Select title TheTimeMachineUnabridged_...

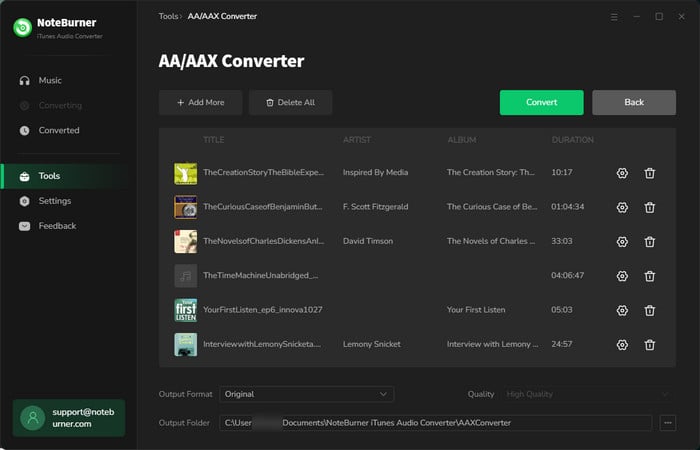[261, 275]
